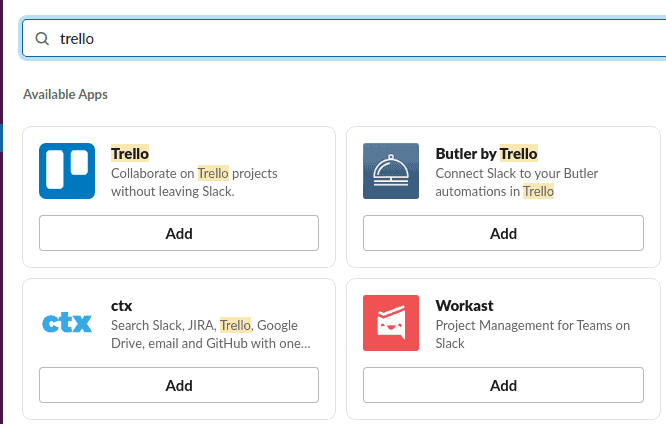Add the ctx app

(179, 385)
